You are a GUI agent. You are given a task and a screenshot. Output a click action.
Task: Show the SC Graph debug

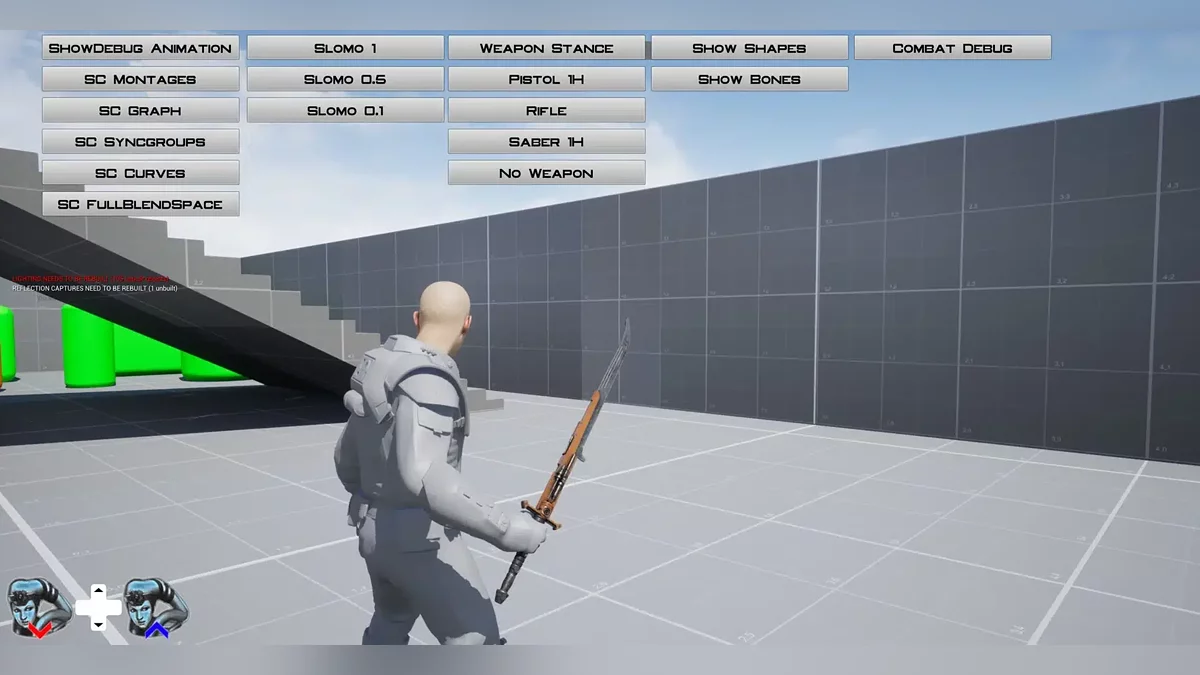tap(141, 110)
